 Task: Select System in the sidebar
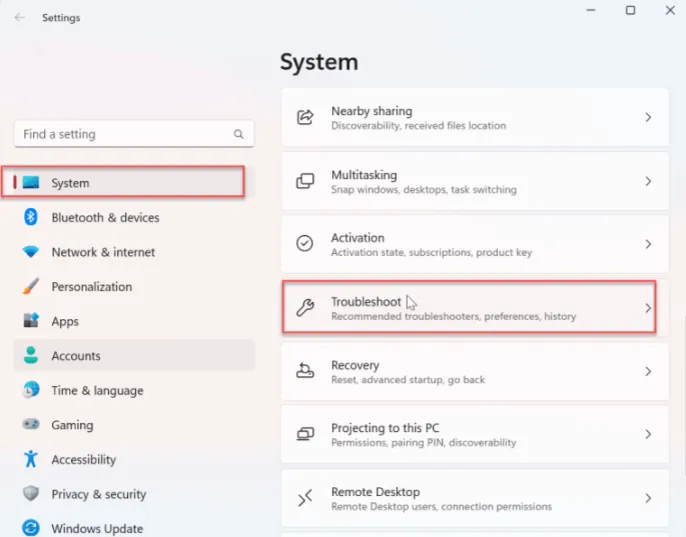pos(70,183)
